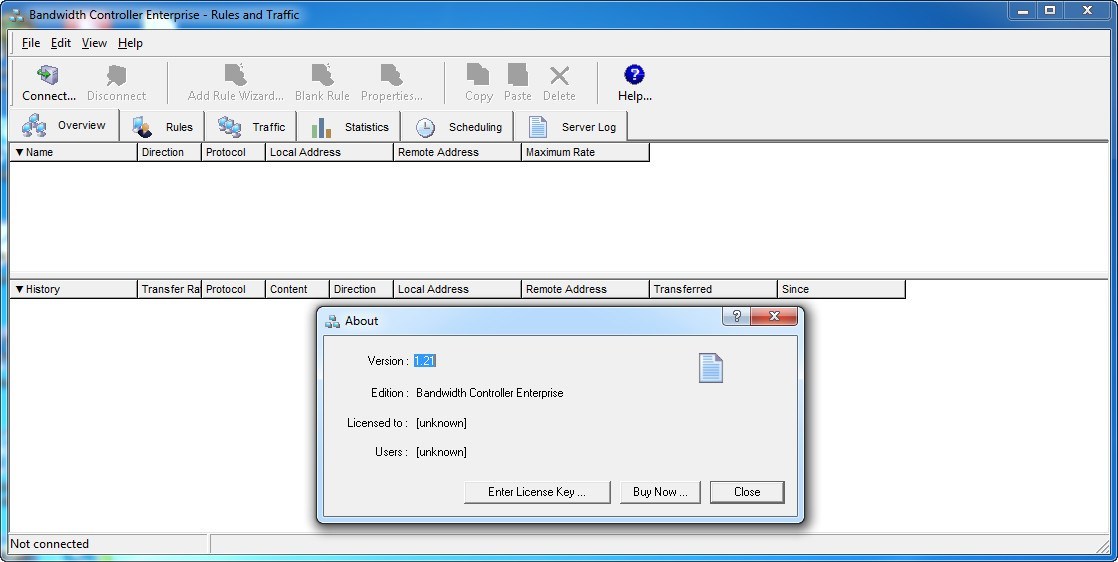Switch to the Overview tab

click(x=64, y=126)
